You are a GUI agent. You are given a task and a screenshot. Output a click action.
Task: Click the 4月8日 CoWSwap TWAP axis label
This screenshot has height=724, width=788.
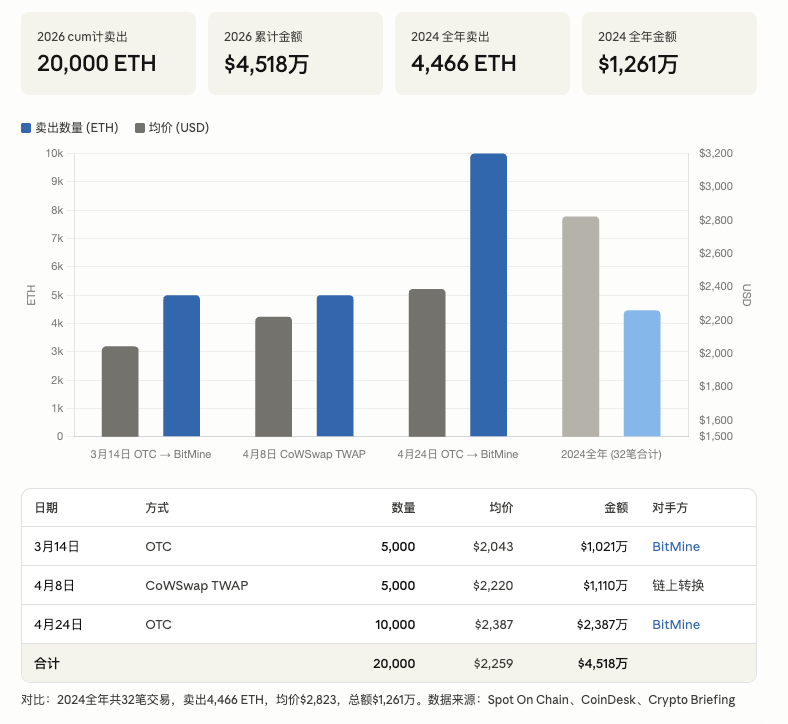tap(304, 454)
